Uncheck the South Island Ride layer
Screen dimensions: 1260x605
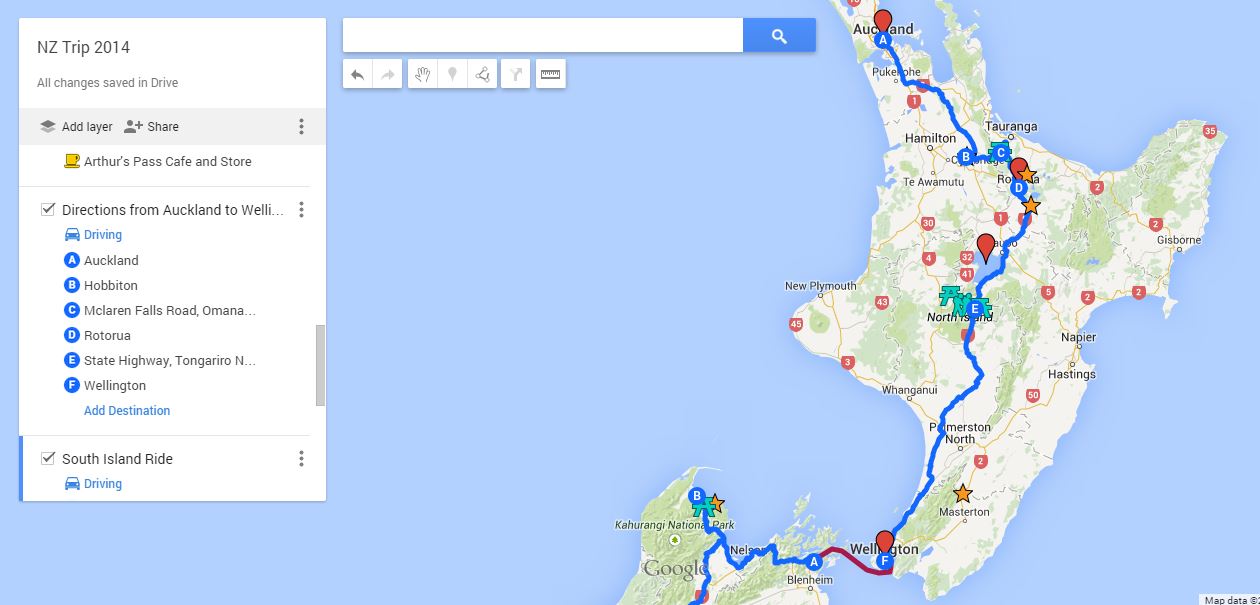point(47,458)
